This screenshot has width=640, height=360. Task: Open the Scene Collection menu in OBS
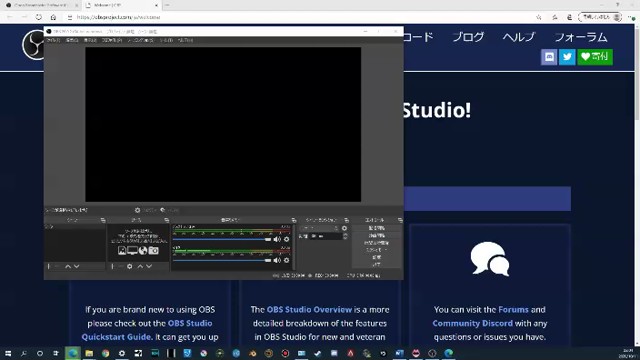pyautogui.click(x=140, y=40)
